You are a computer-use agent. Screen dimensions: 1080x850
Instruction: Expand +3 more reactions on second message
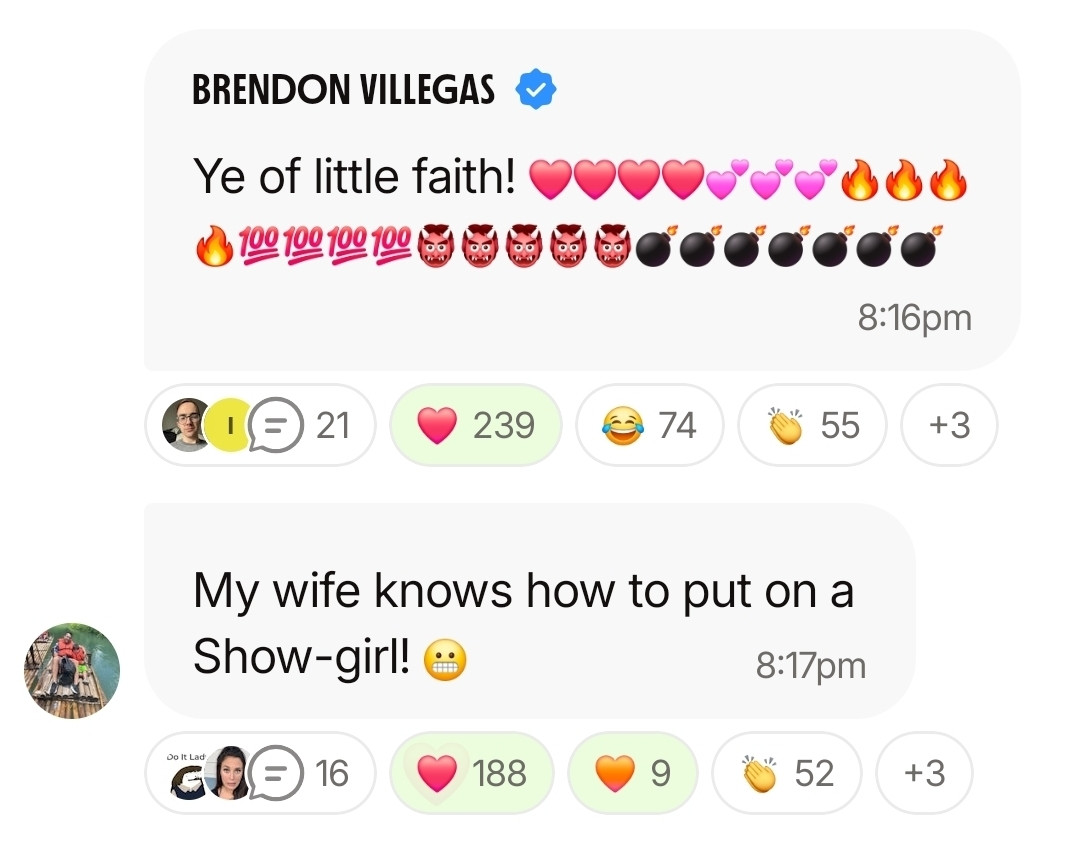(924, 773)
